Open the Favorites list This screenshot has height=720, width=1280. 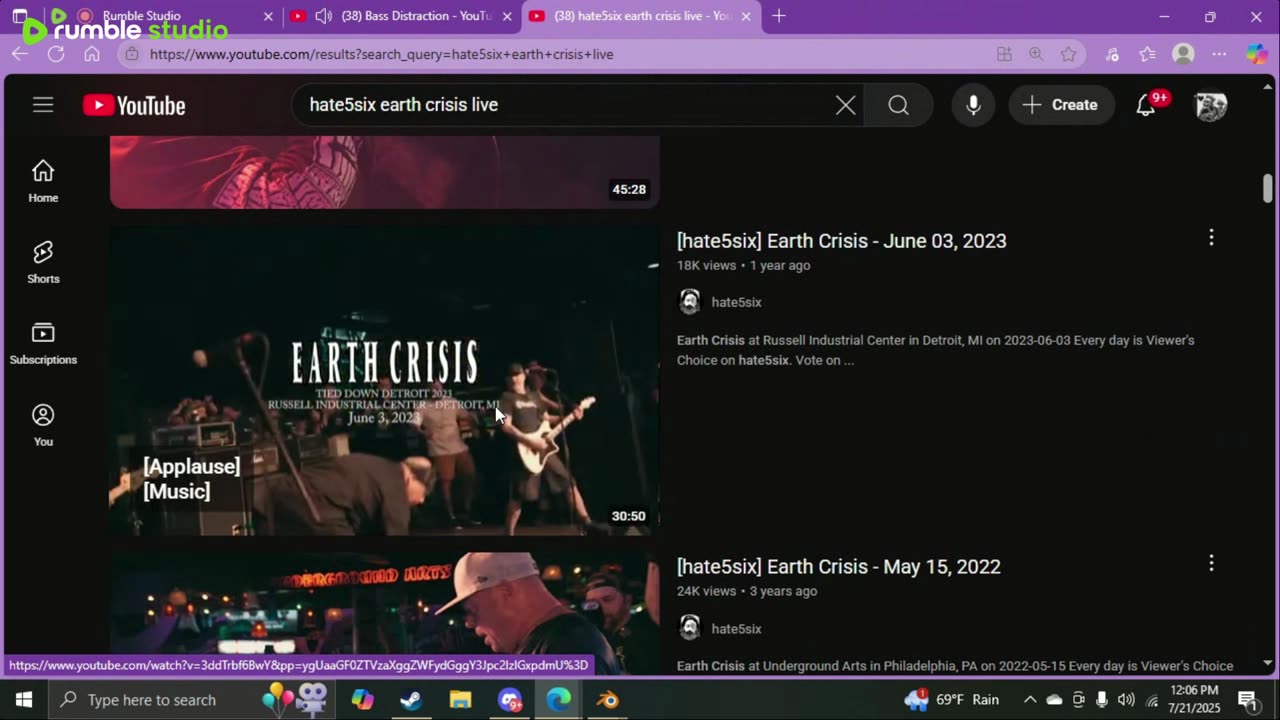(1147, 54)
